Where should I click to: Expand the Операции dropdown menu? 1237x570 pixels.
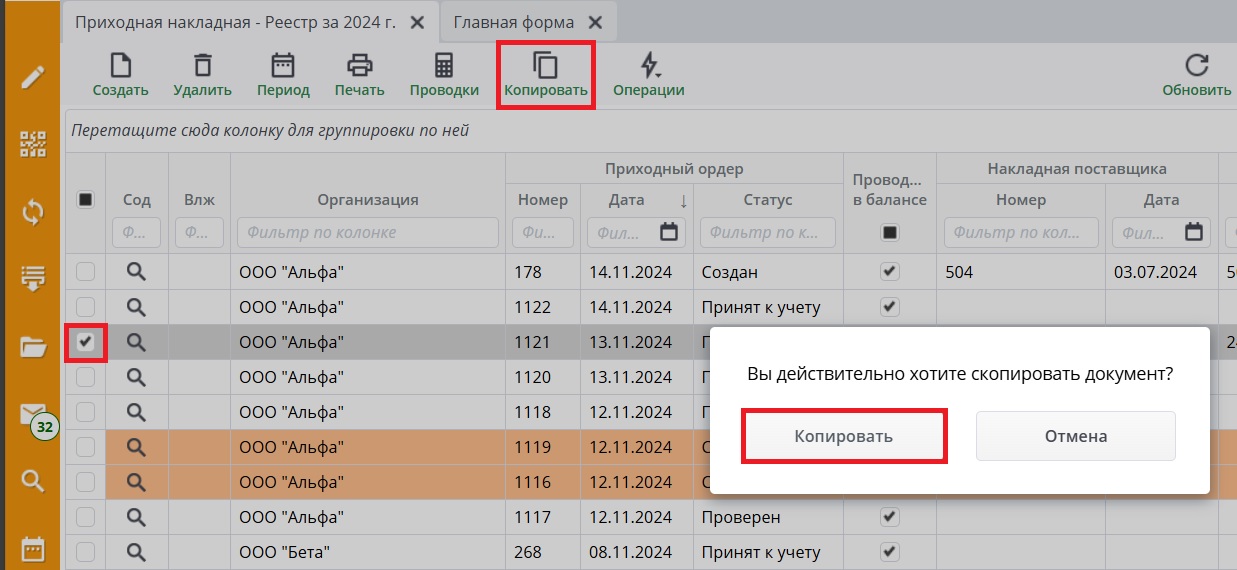649,67
